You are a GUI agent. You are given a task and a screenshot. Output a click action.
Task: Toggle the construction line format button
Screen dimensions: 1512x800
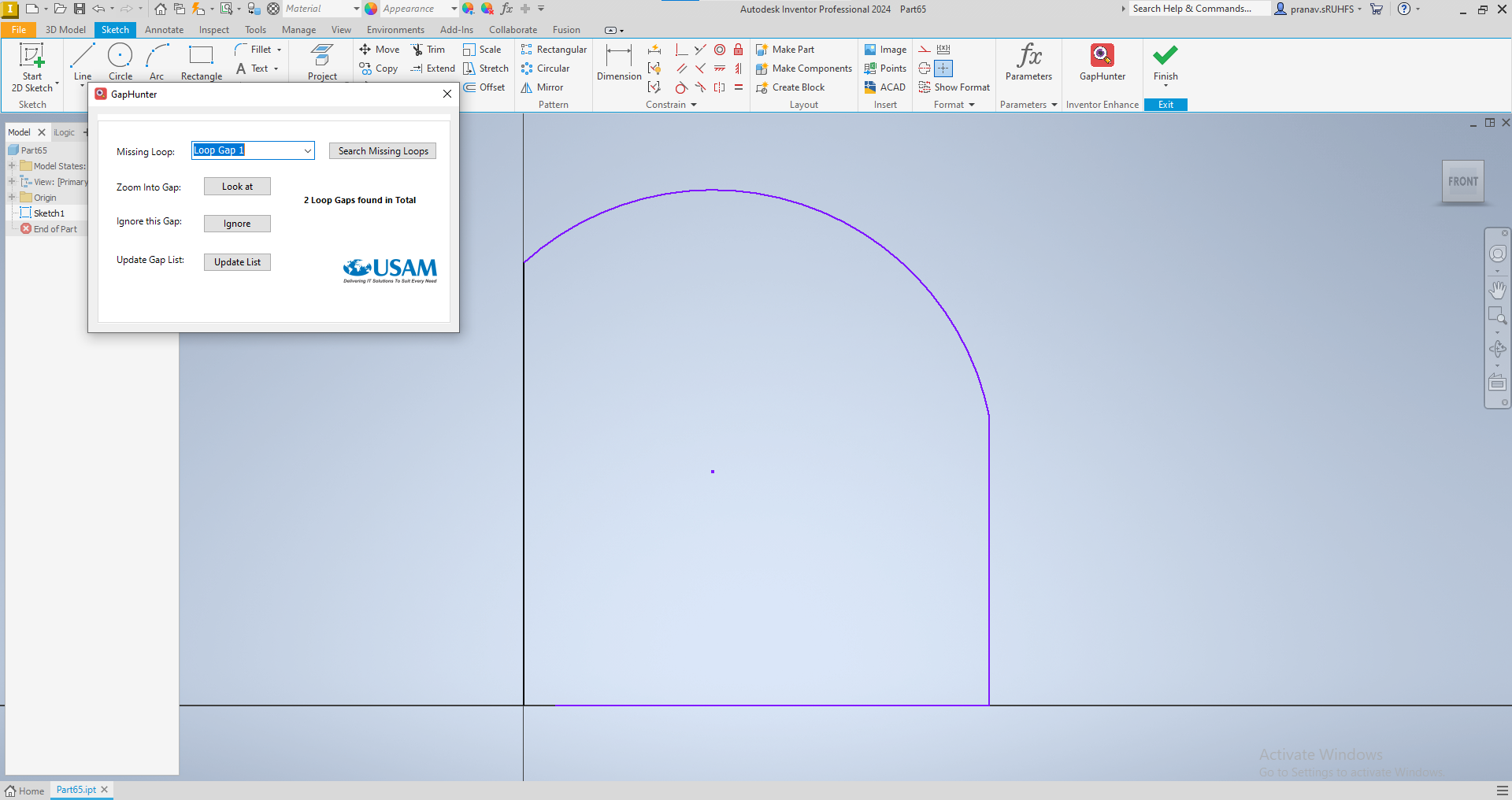click(x=925, y=50)
